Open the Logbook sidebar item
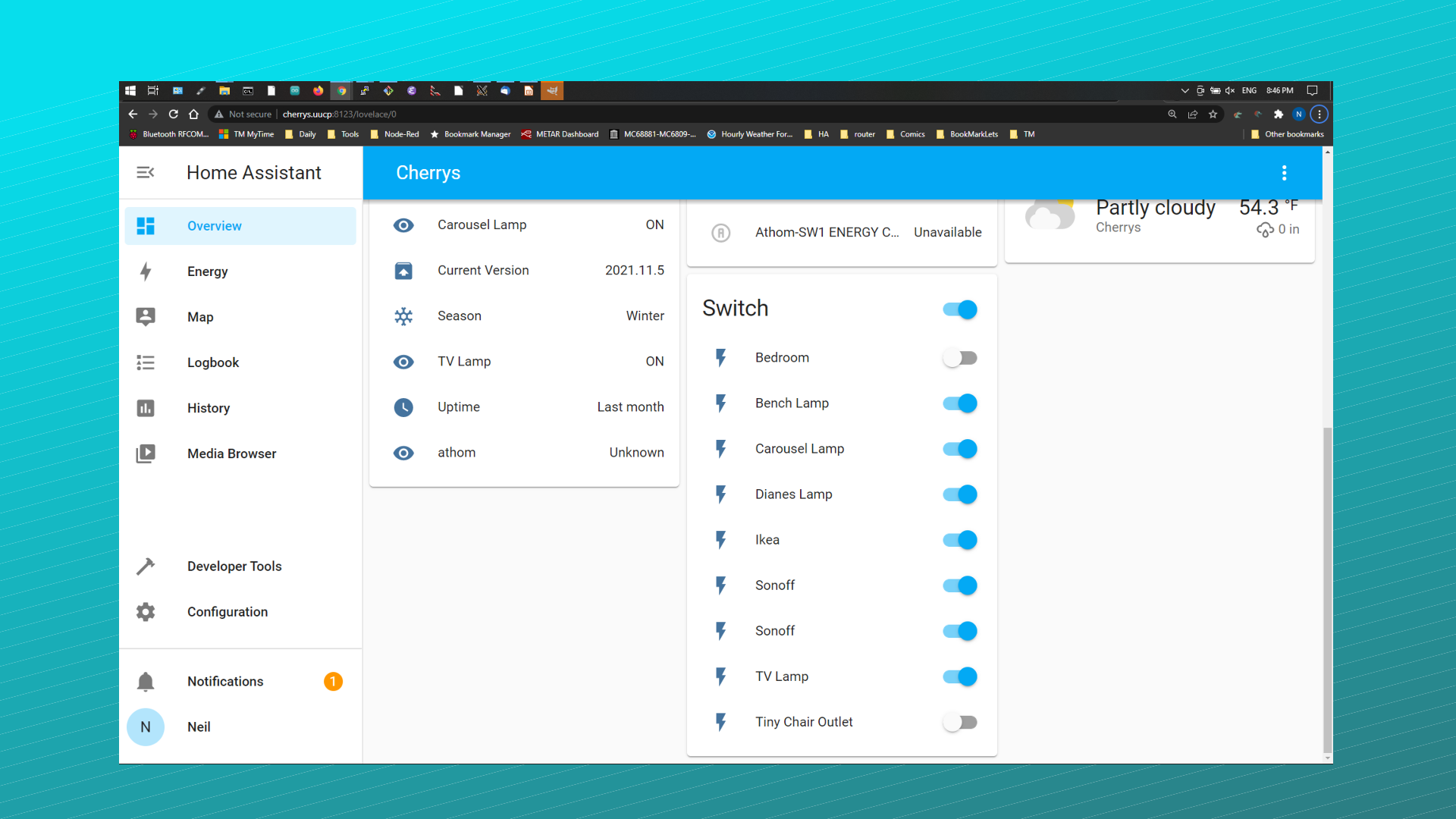 [213, 362]
